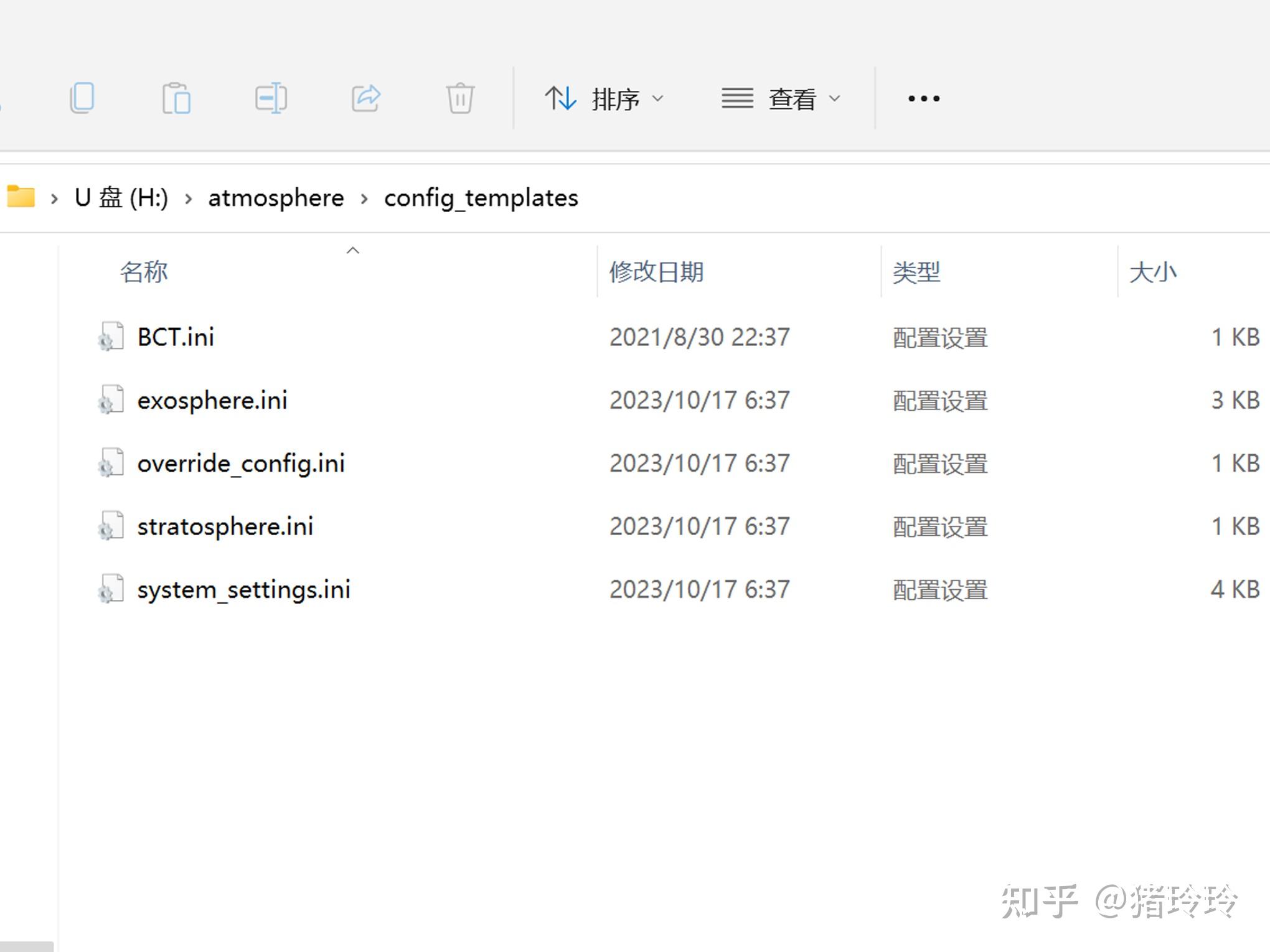Click the Copy icon in toolbar

pyautogui.click(x=82, y=98)
